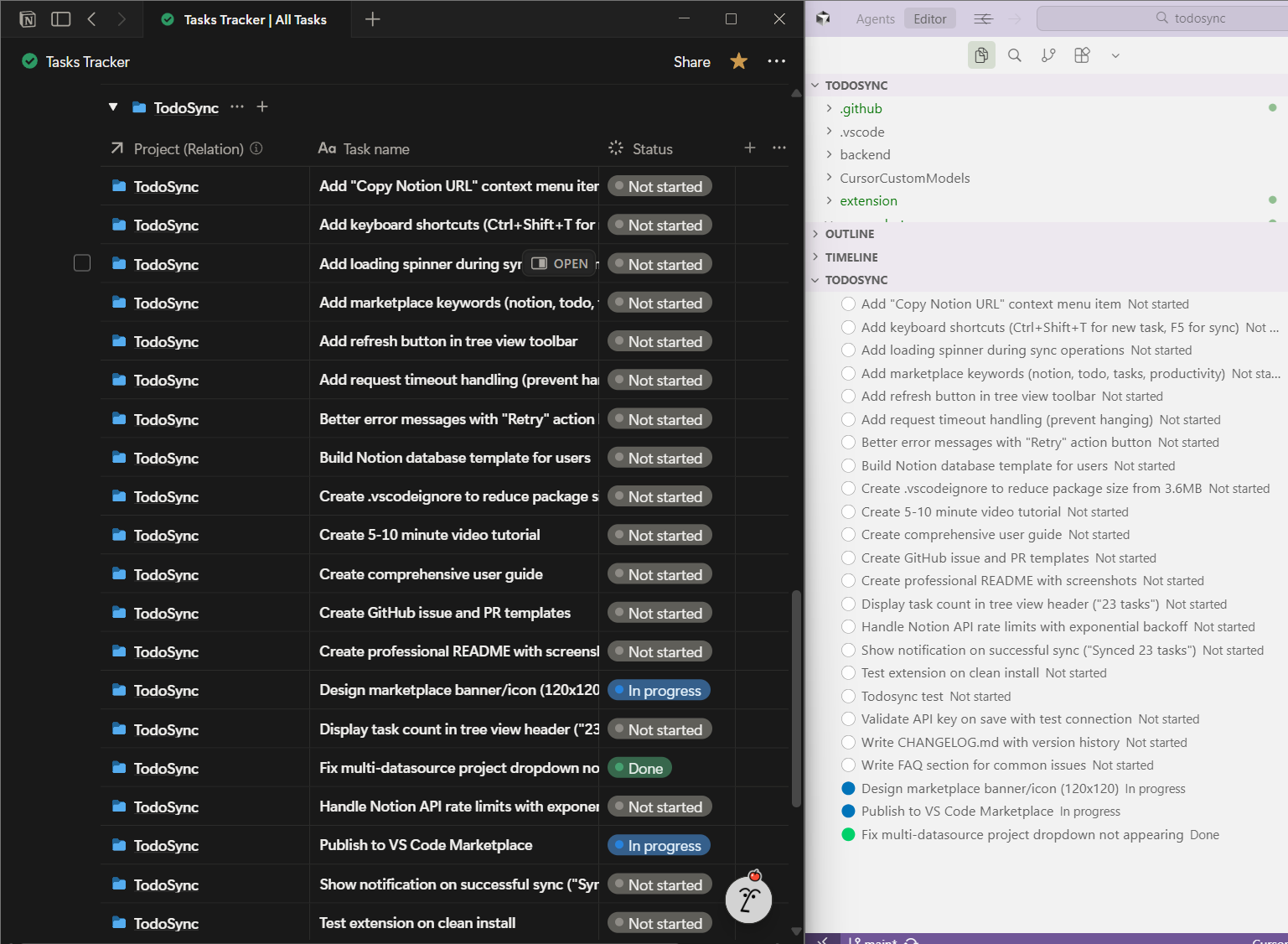Open table column options ellipsis after Status
1288x944 pixels.
[x=779, y=148]
